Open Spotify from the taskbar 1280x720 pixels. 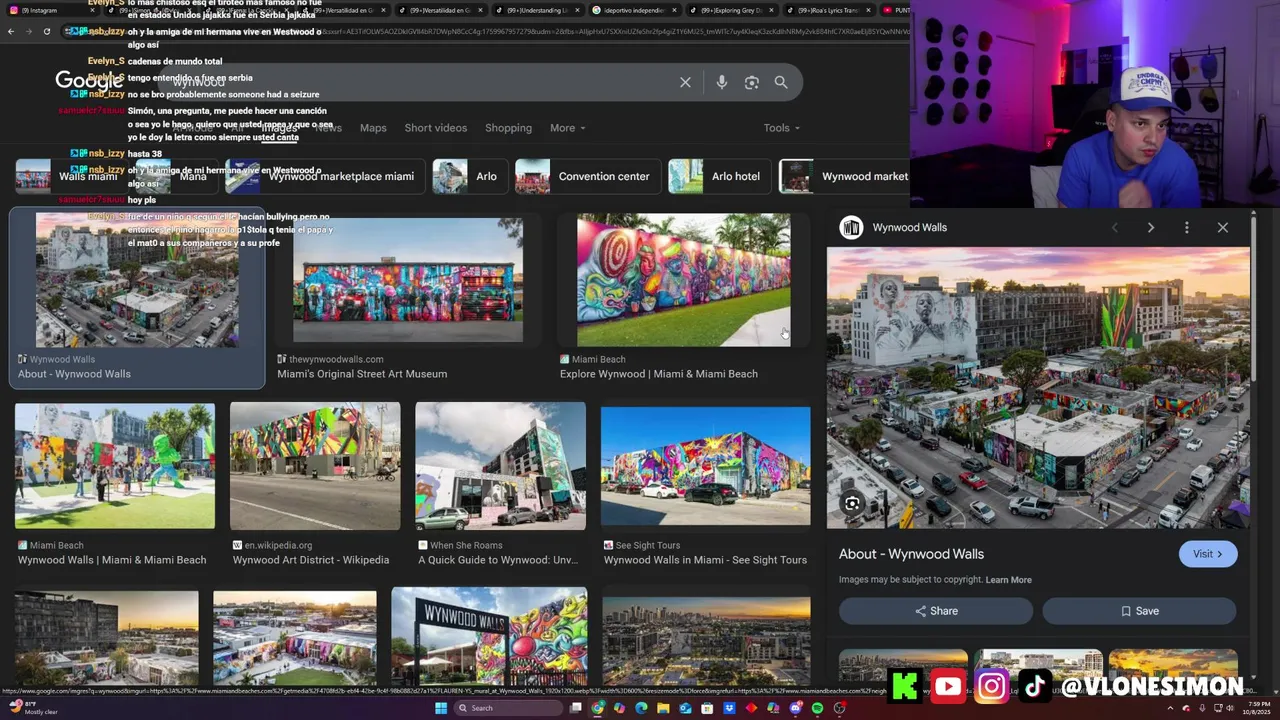817,708
